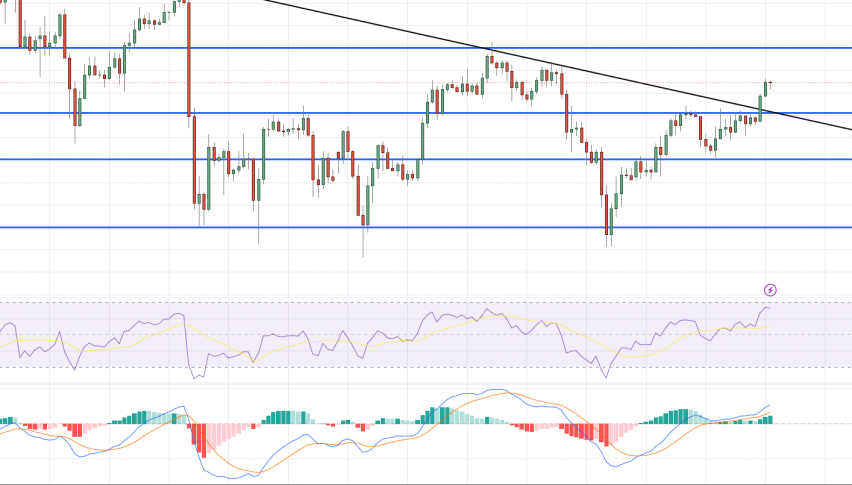Select the middle dashed RSI level line
This screenshot has height=485, width=852.
point(426,335)
